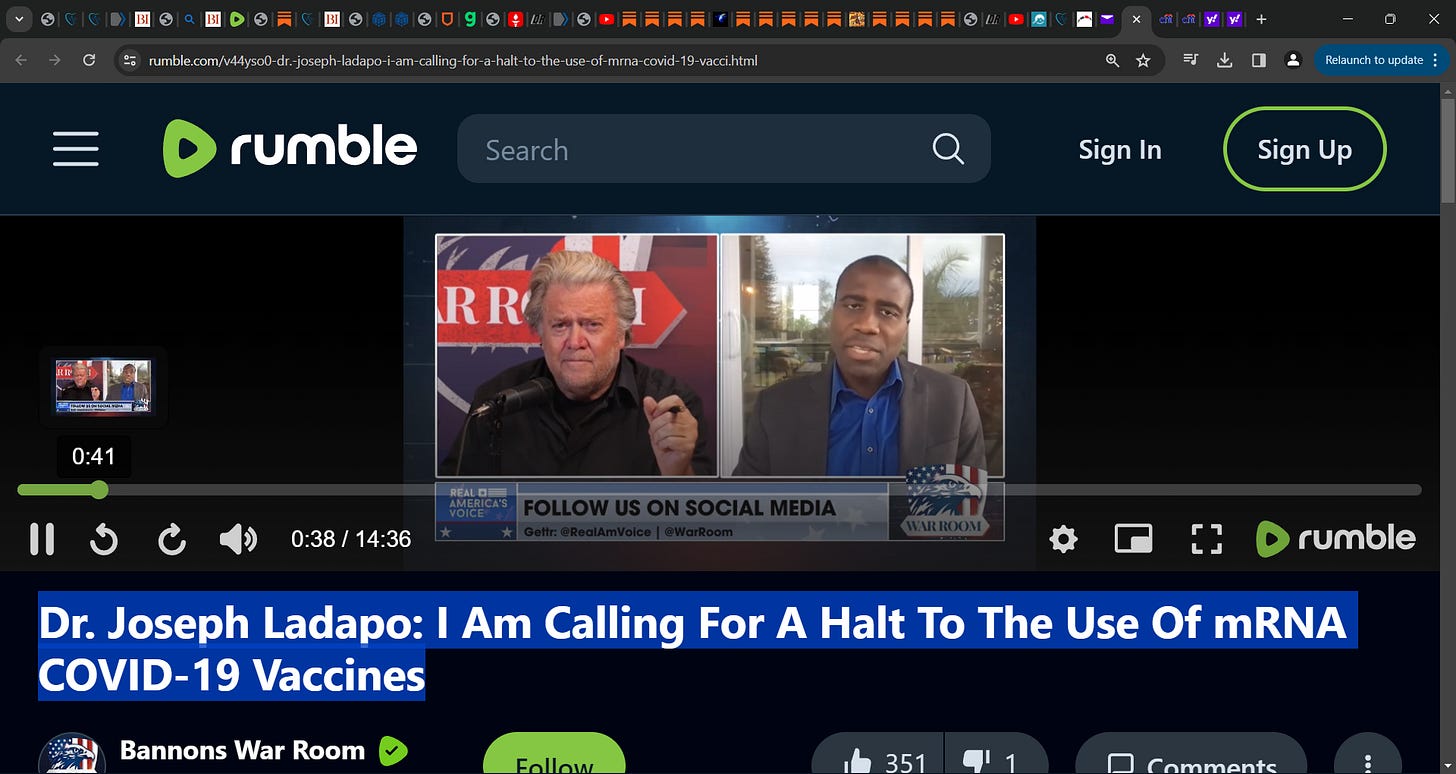Switch to the orange shield icon tab
This screenshot has height=774, width=1456.
[446, 19]
